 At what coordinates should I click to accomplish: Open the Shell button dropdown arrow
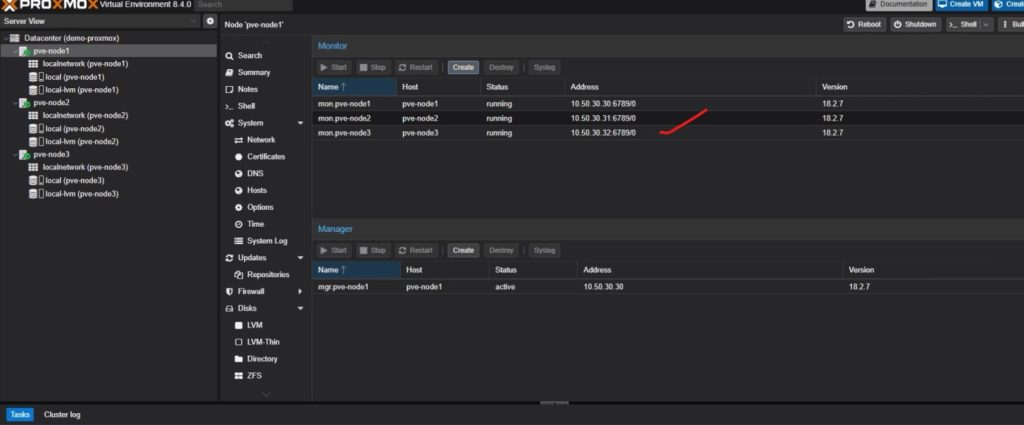[985, 25]
